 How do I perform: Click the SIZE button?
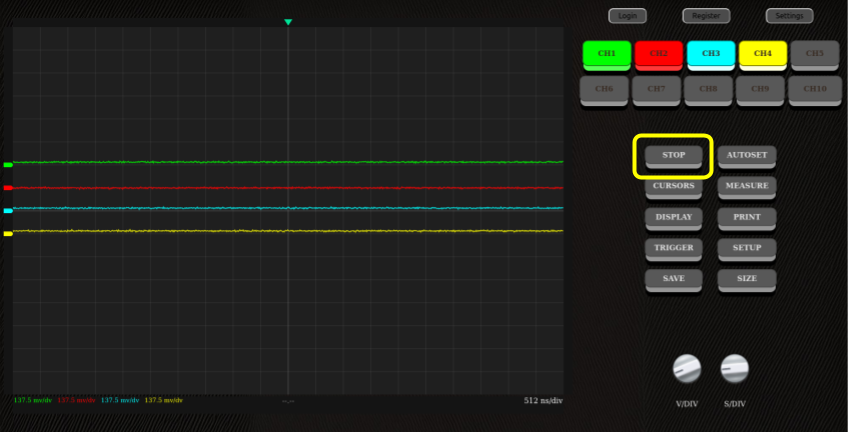coord(747,279)
